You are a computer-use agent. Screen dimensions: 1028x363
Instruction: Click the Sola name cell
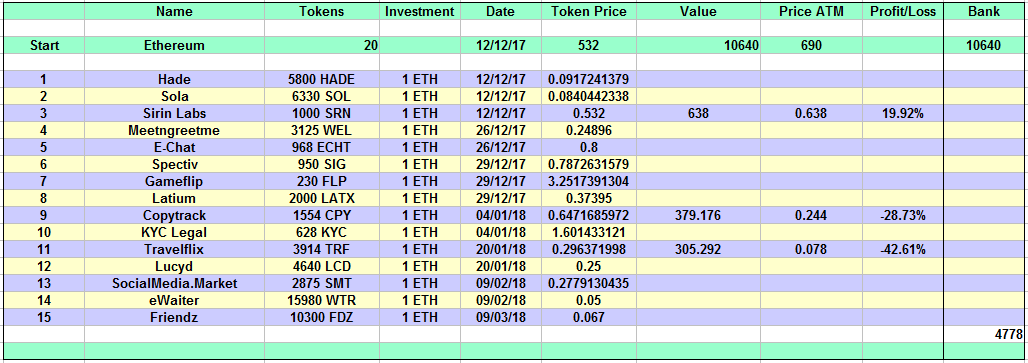click(174, 96)
